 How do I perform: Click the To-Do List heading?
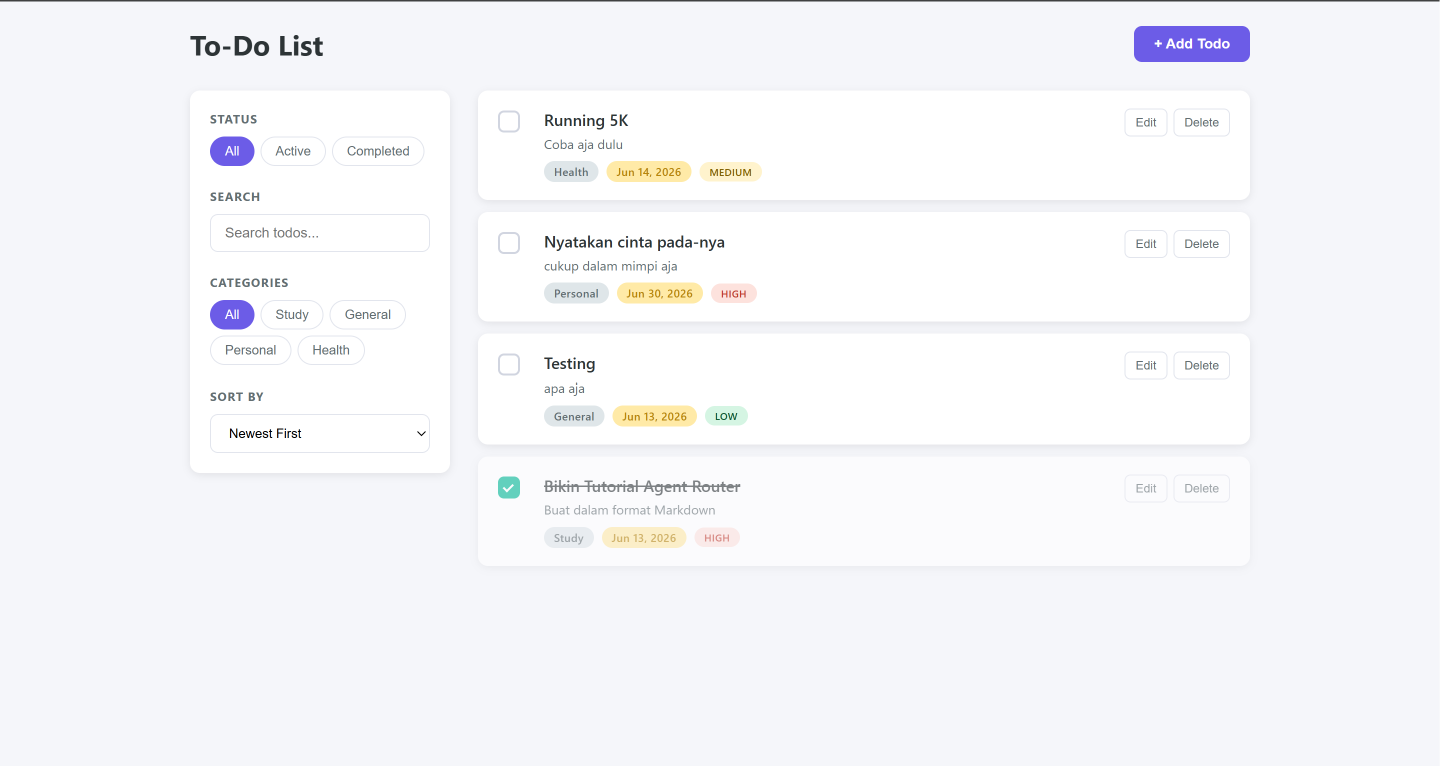click(x=257, y=46)
